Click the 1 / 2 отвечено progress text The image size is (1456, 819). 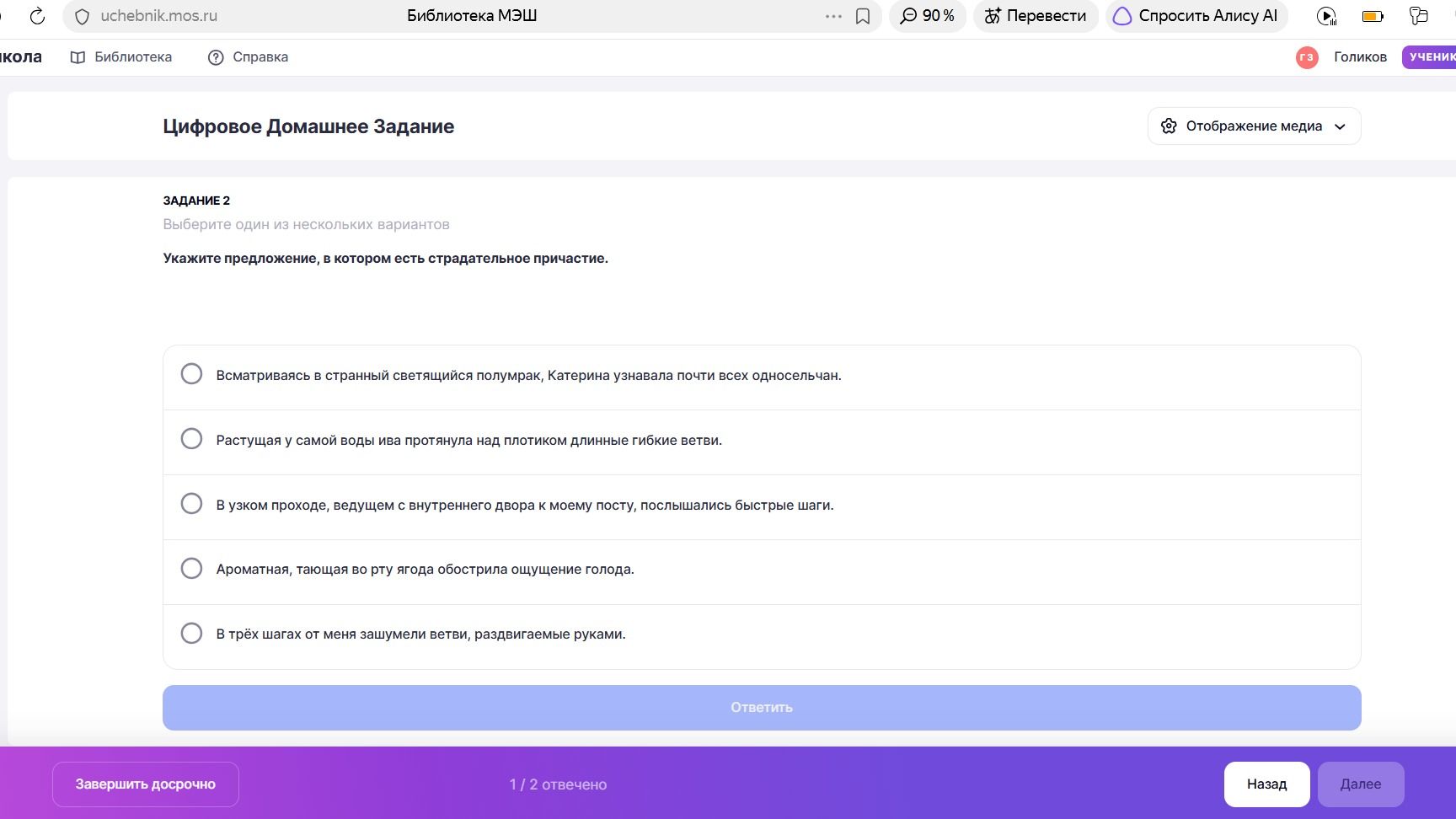tap(558, 784)
